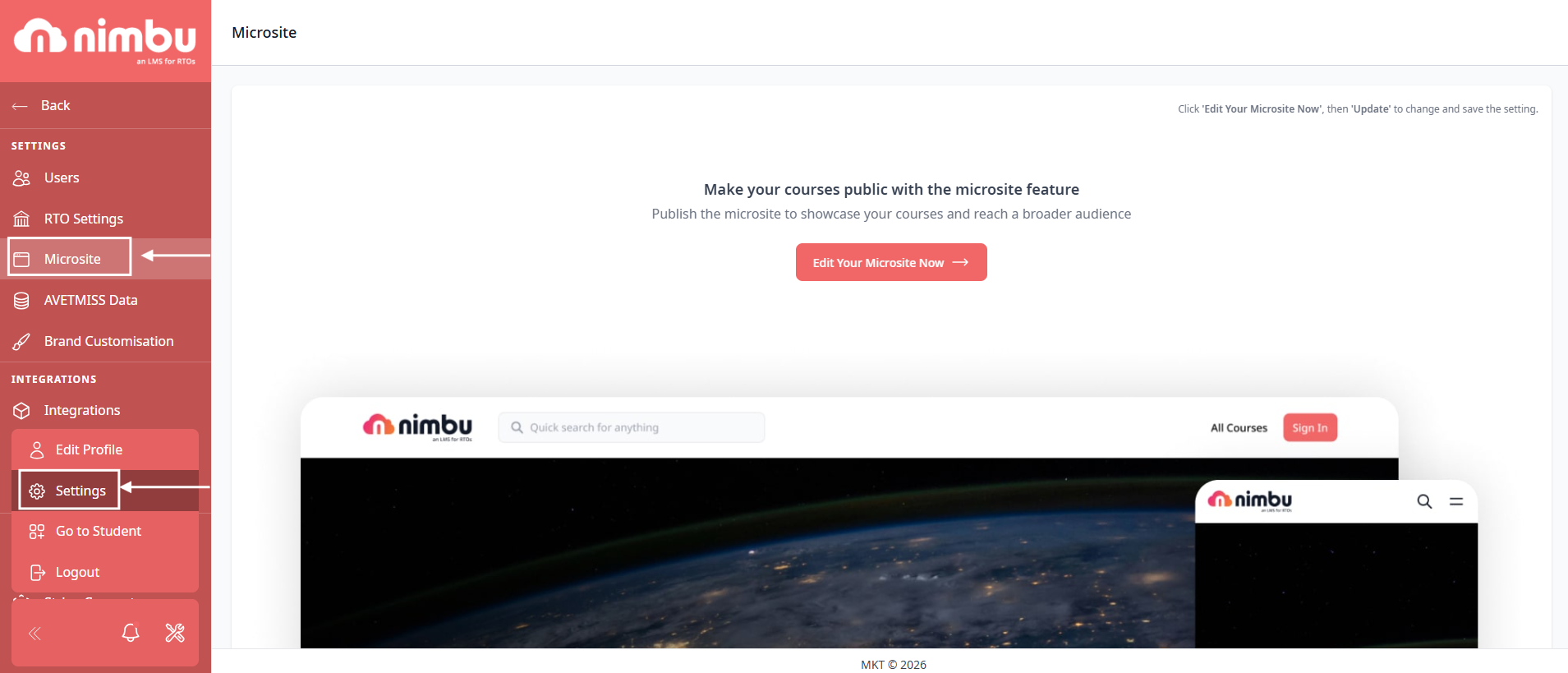Click the Brand Customisation brush icon
1568x673 pixels.
coord(21,342)
